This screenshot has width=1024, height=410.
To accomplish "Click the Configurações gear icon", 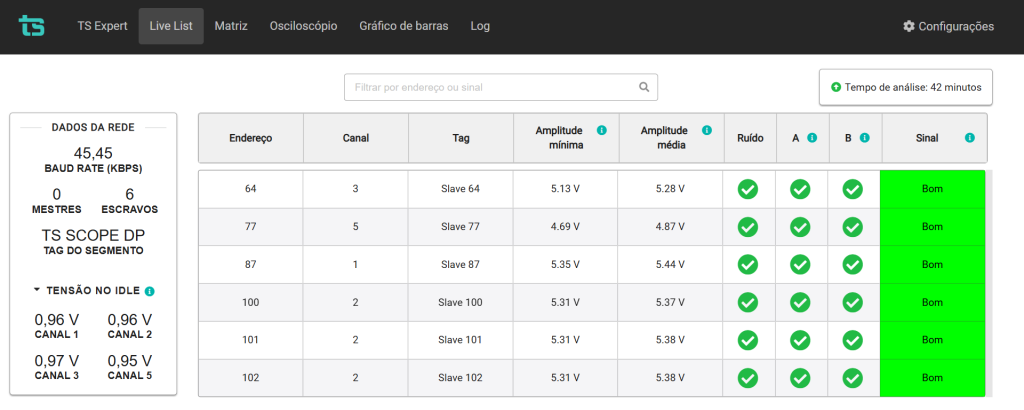I will point(908,26).
